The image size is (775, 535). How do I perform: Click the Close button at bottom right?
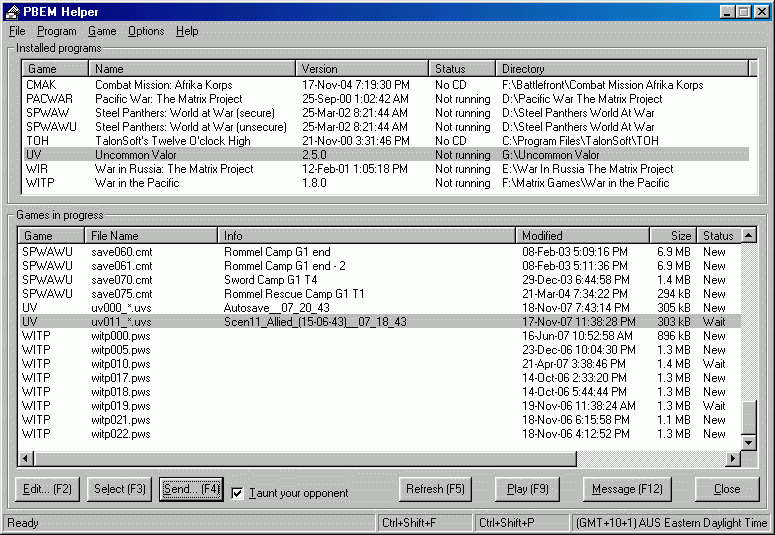(x=727, y=490)
